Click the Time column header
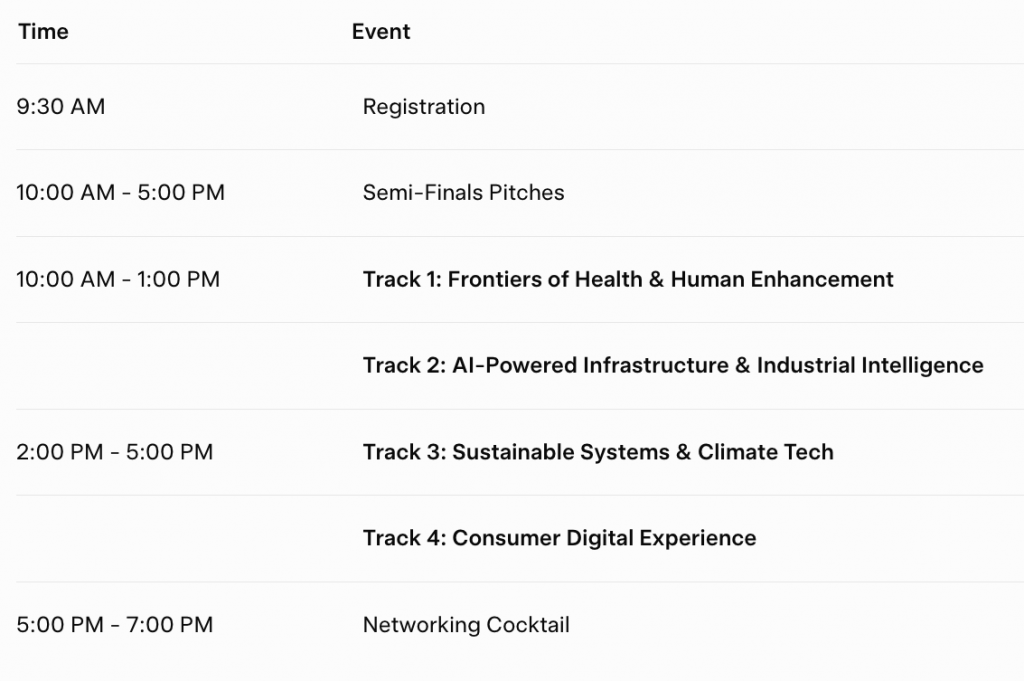Viewport: 1024px width, 681px height. pos(43,31)
